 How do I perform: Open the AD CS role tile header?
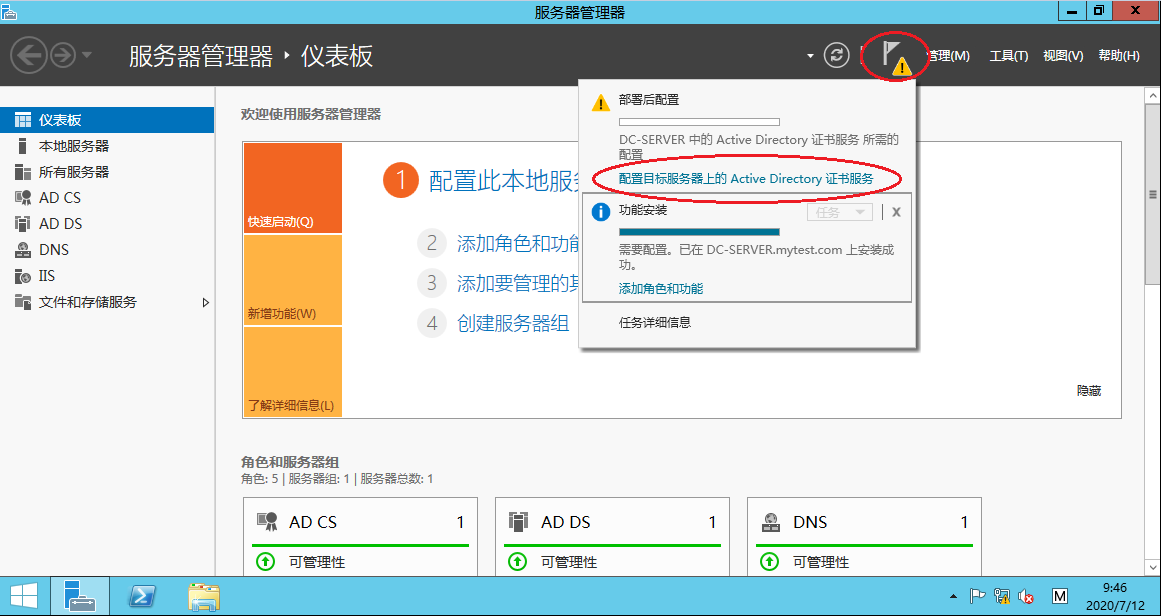pos(360,522)
